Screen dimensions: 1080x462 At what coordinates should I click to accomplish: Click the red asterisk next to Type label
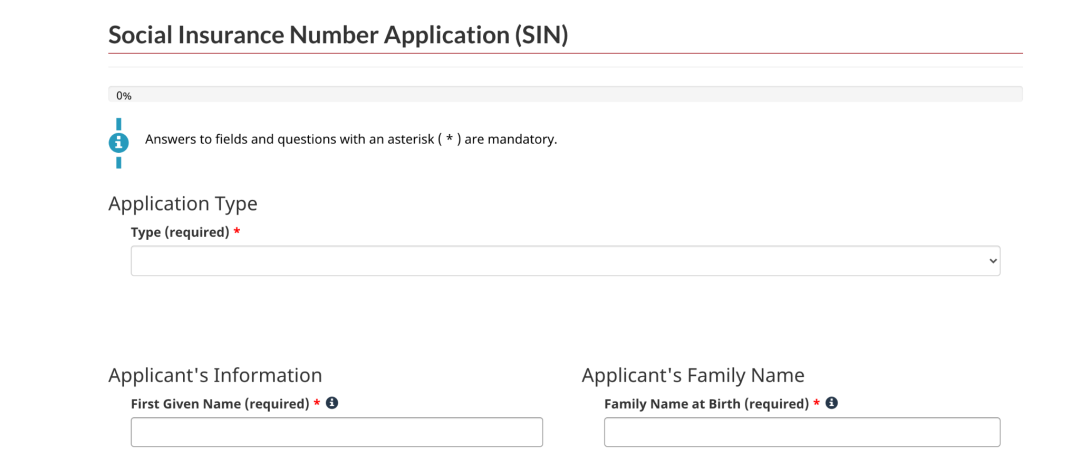(x=237, y=232)
